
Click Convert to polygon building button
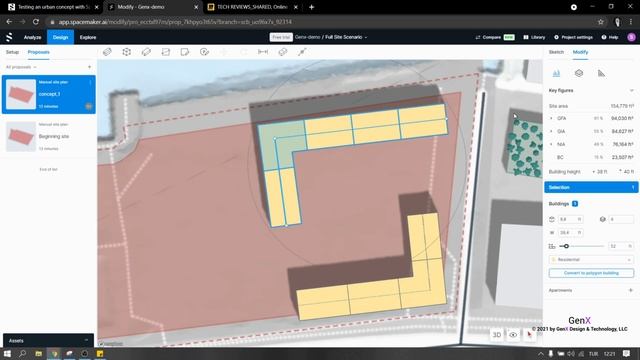pos(591,273)
